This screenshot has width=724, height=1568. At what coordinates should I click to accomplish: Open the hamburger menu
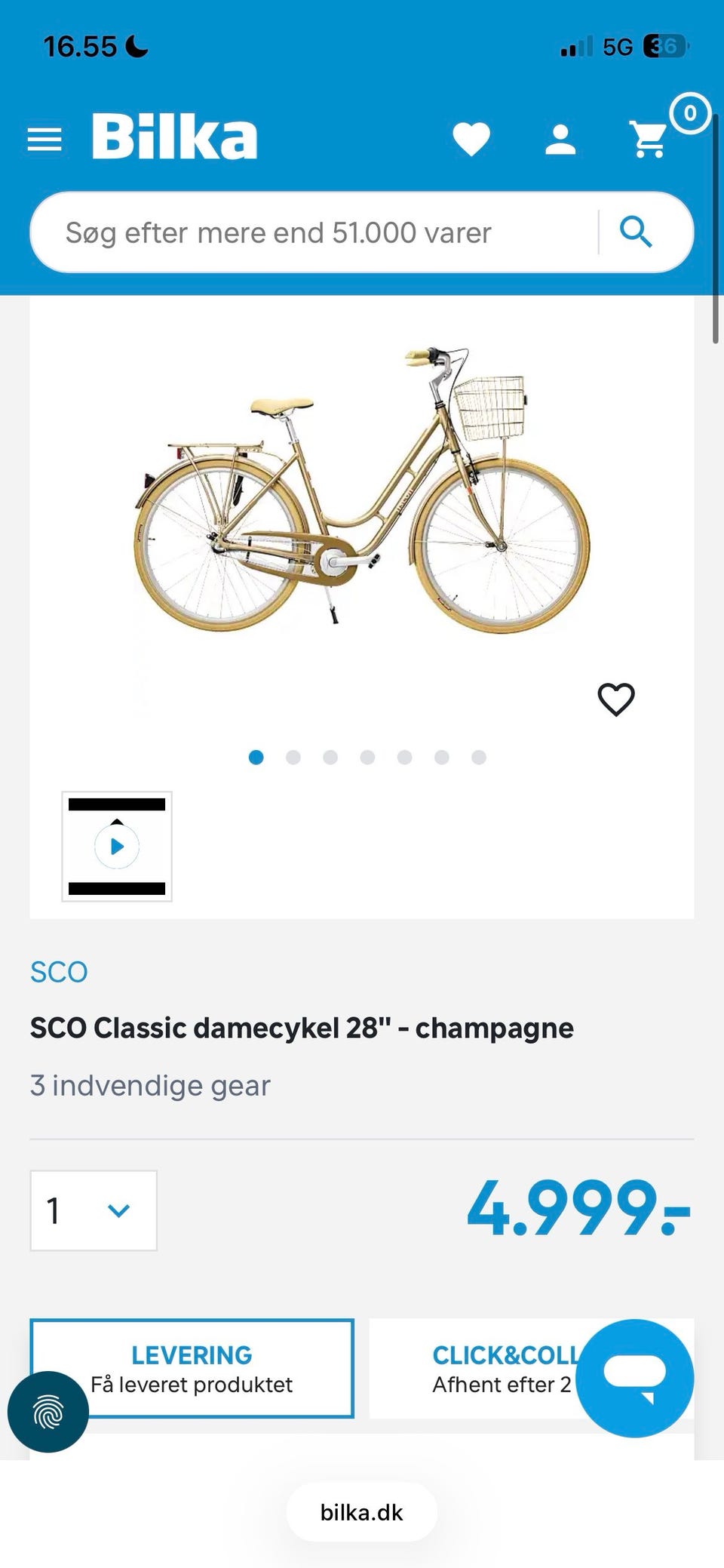tap(44, 140)
